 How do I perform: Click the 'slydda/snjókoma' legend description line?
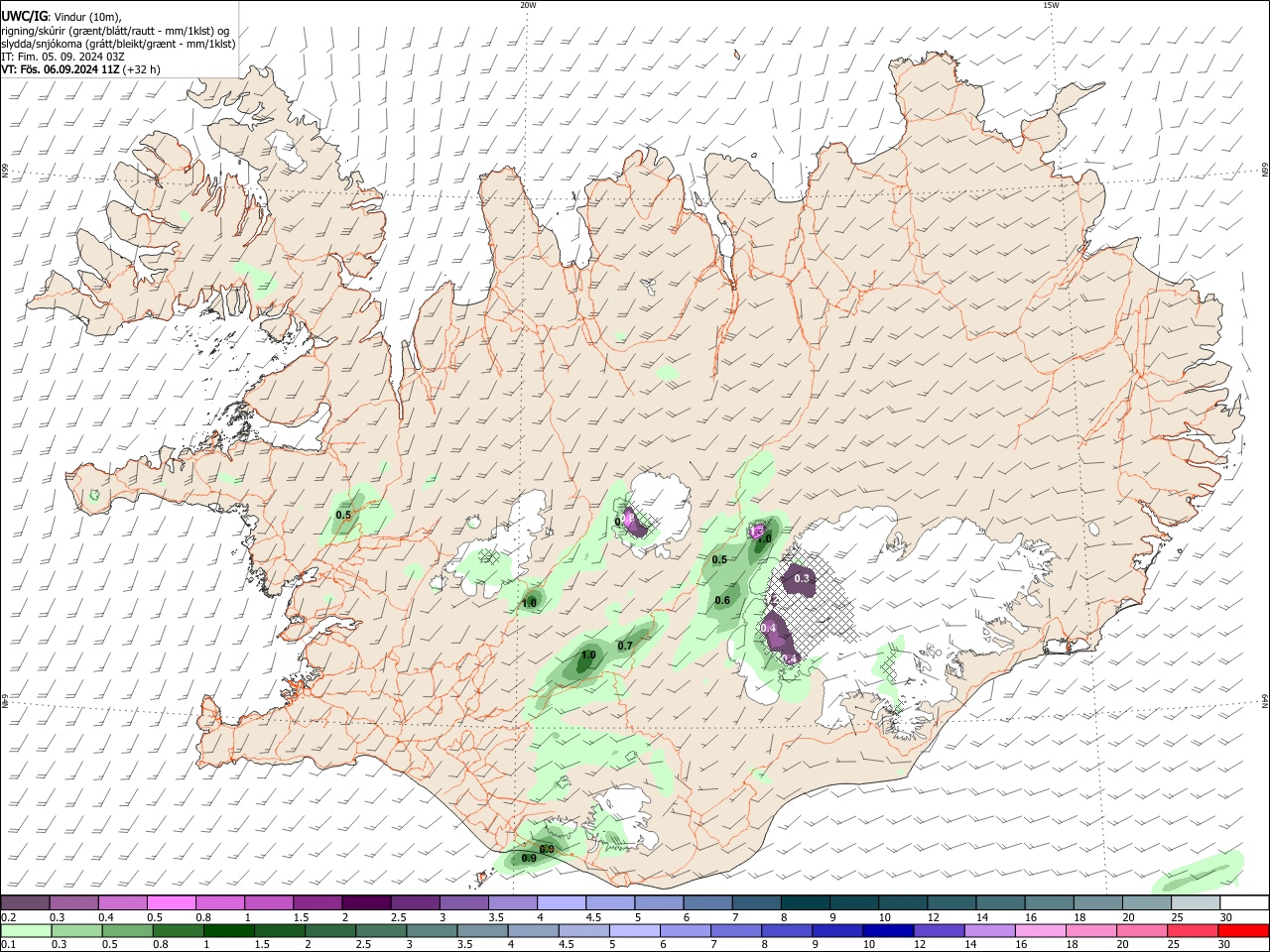coord(118,44)
